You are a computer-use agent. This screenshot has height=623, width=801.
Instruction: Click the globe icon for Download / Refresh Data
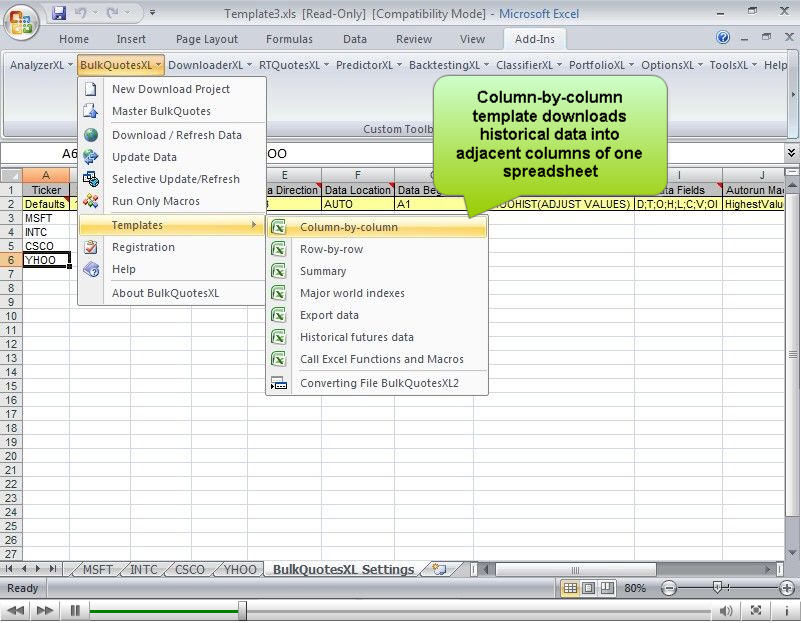pyautogui.click(x=91, y=135)
